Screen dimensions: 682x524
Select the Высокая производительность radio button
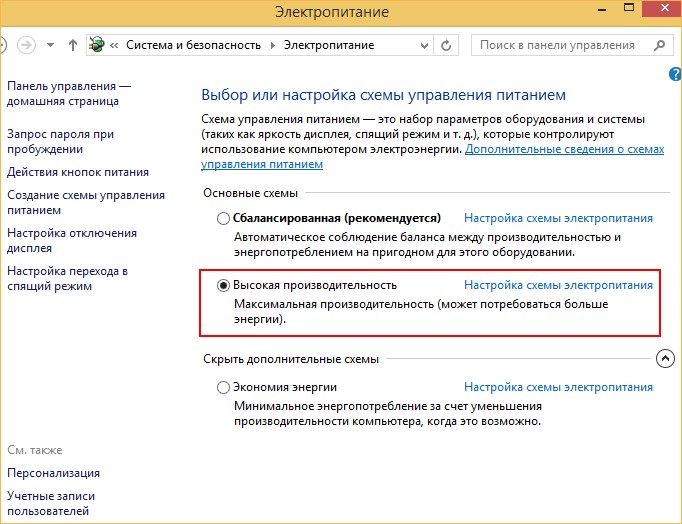tap(223, 285)
